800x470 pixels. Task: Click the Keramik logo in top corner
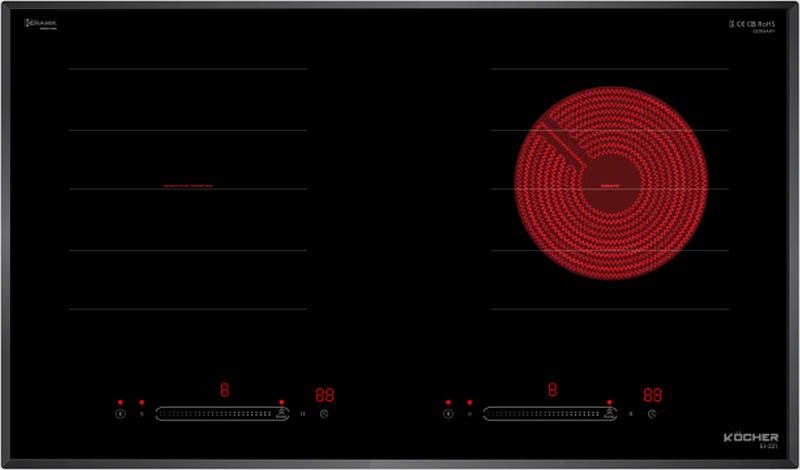click(41, 24)
